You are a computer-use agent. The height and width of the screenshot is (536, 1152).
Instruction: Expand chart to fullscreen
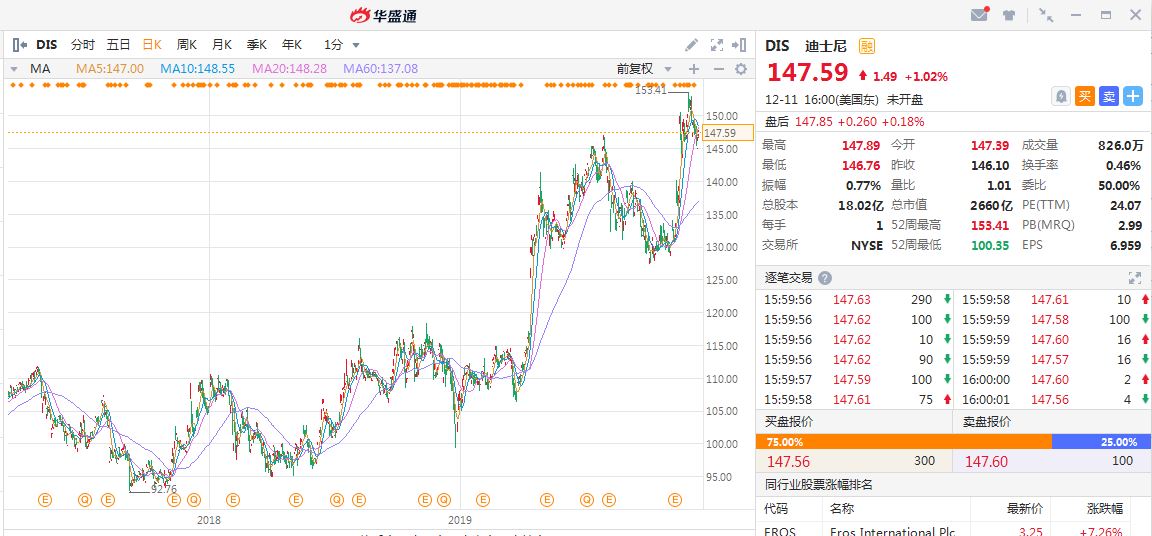716,45
